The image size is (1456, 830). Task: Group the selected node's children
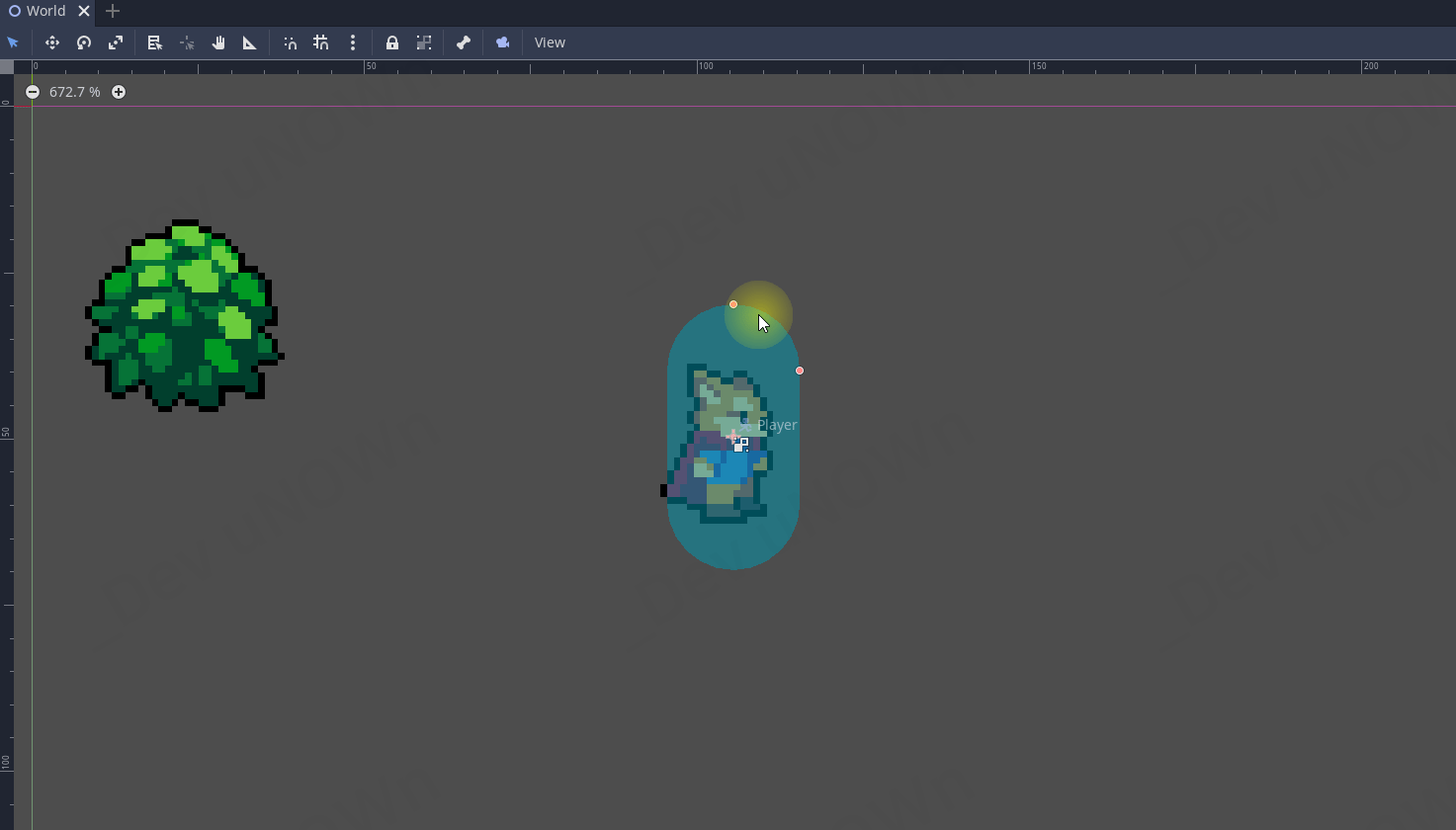coord(424,42)
